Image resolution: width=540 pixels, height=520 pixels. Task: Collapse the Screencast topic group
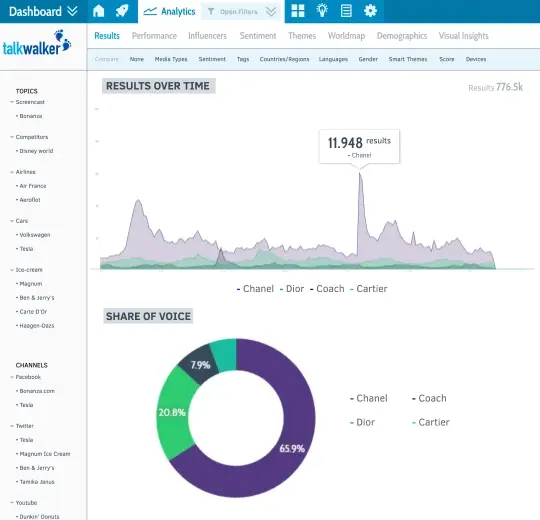(x=12, y=102)
